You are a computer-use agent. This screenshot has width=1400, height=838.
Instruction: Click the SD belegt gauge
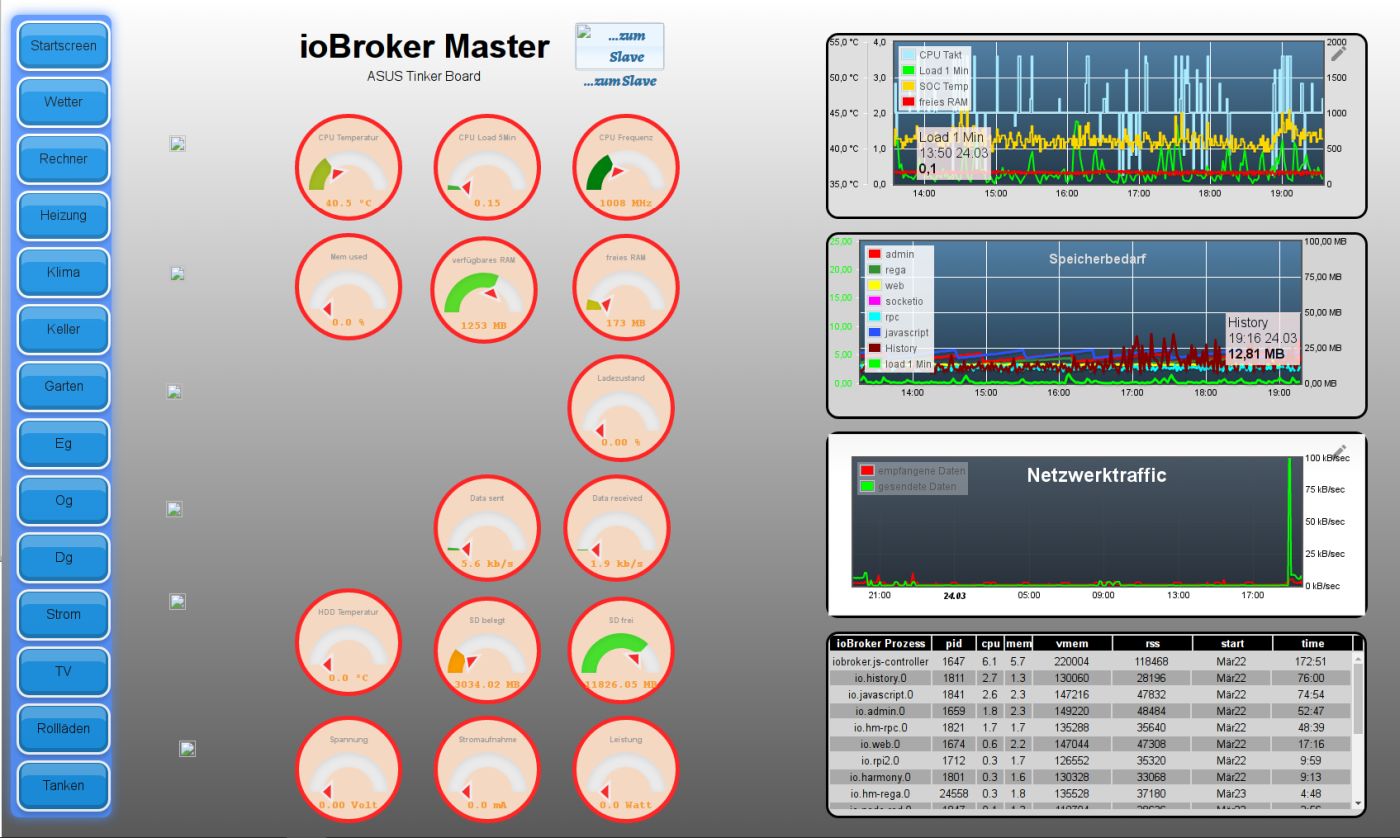tap(487, 652)
